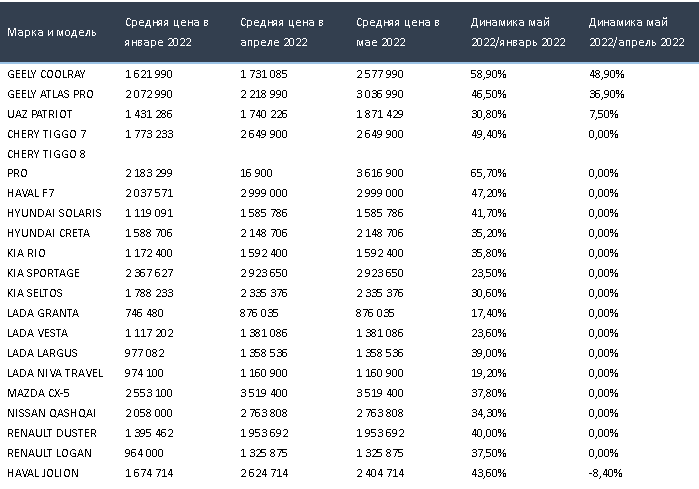Select the HAVAL JOLION row label
This screenshot has width=699, height=489.
coord(41,472)
